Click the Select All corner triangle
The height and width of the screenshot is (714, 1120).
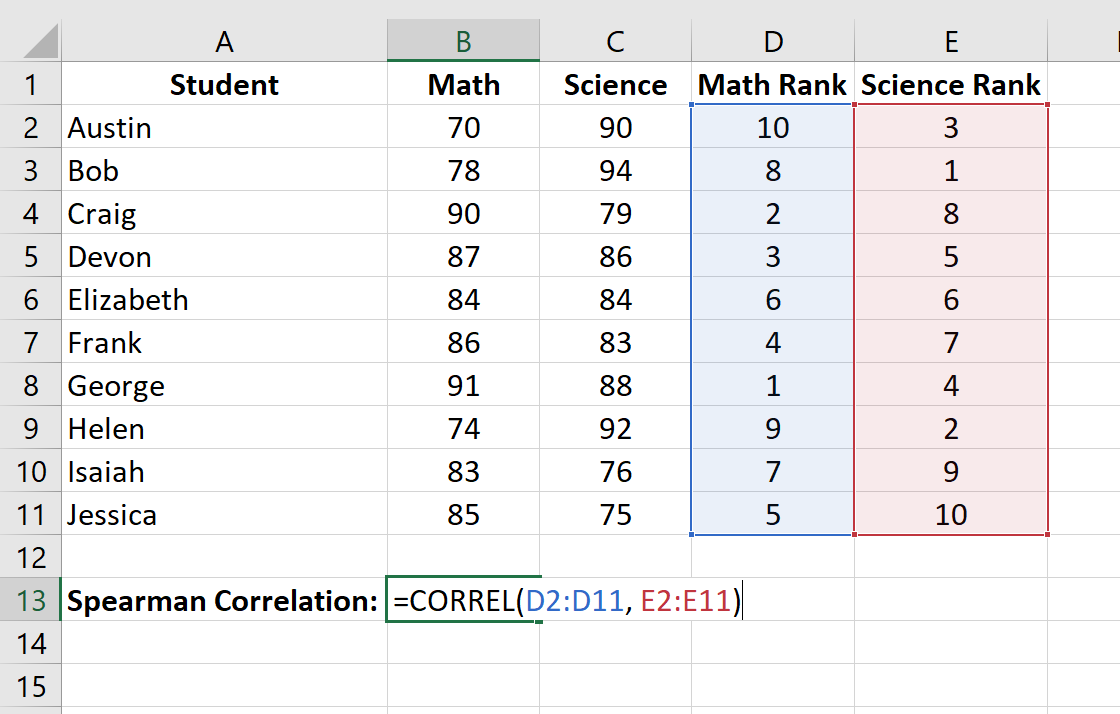coord(41,41)
